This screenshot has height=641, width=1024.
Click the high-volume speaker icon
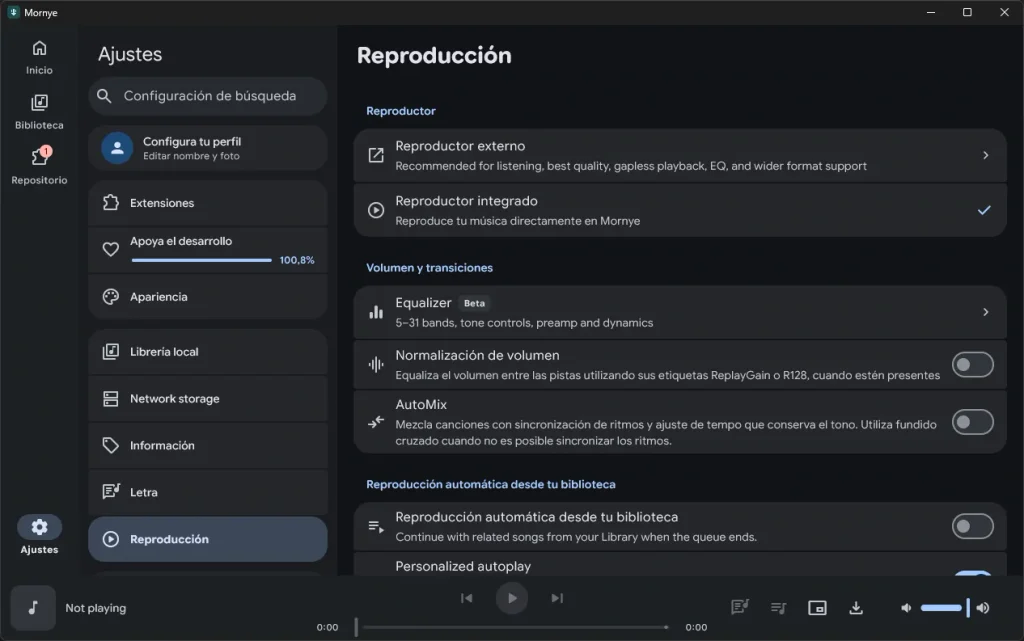[984, 608]
